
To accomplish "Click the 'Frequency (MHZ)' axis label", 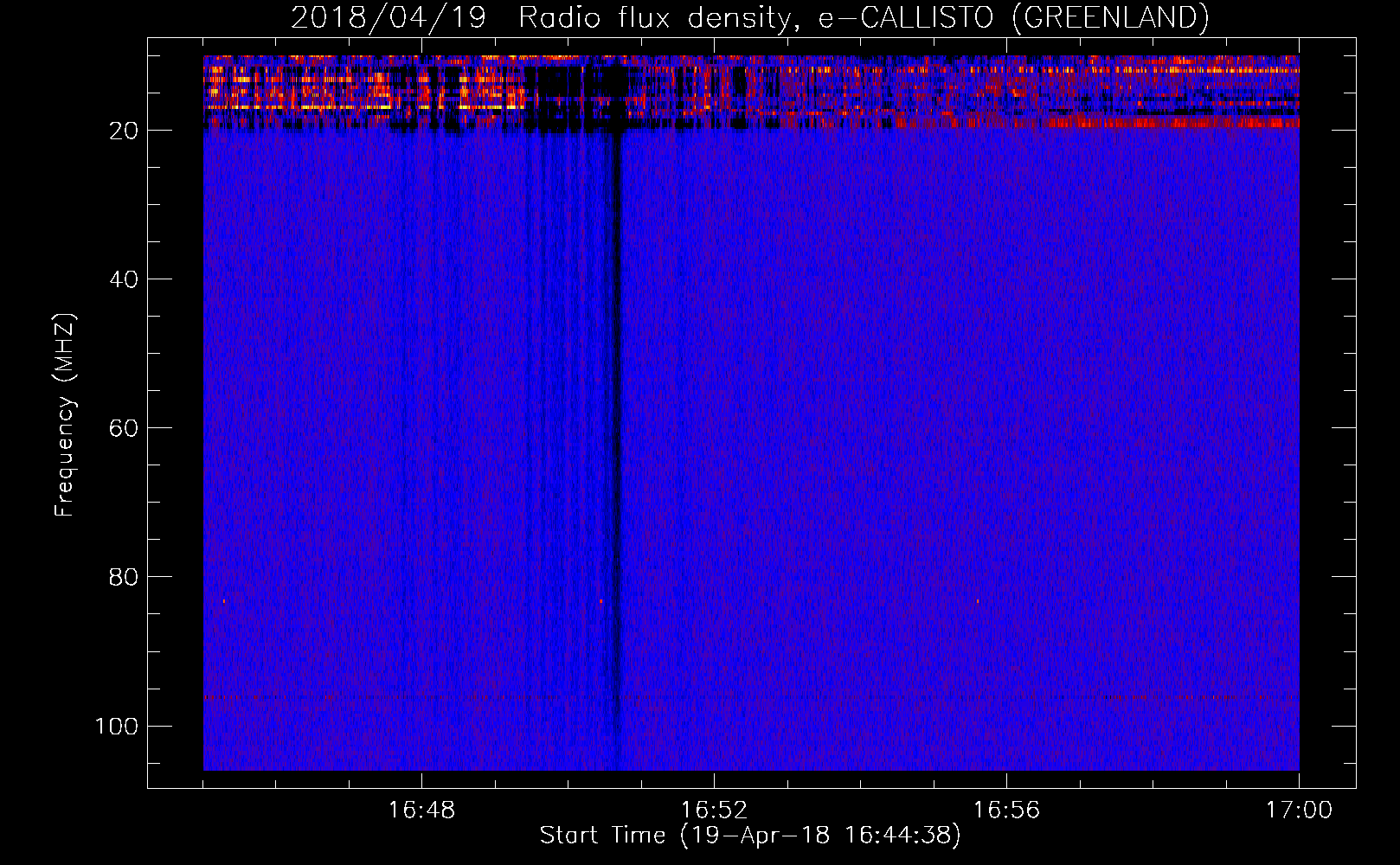I will 65,414.
